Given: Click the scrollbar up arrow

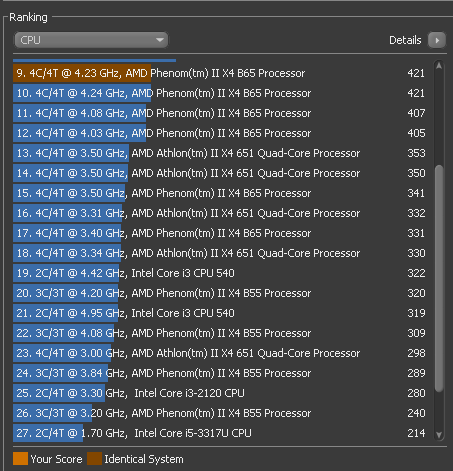Looking at the screenshot, I should pyautogui.click(x=439, y=66).
